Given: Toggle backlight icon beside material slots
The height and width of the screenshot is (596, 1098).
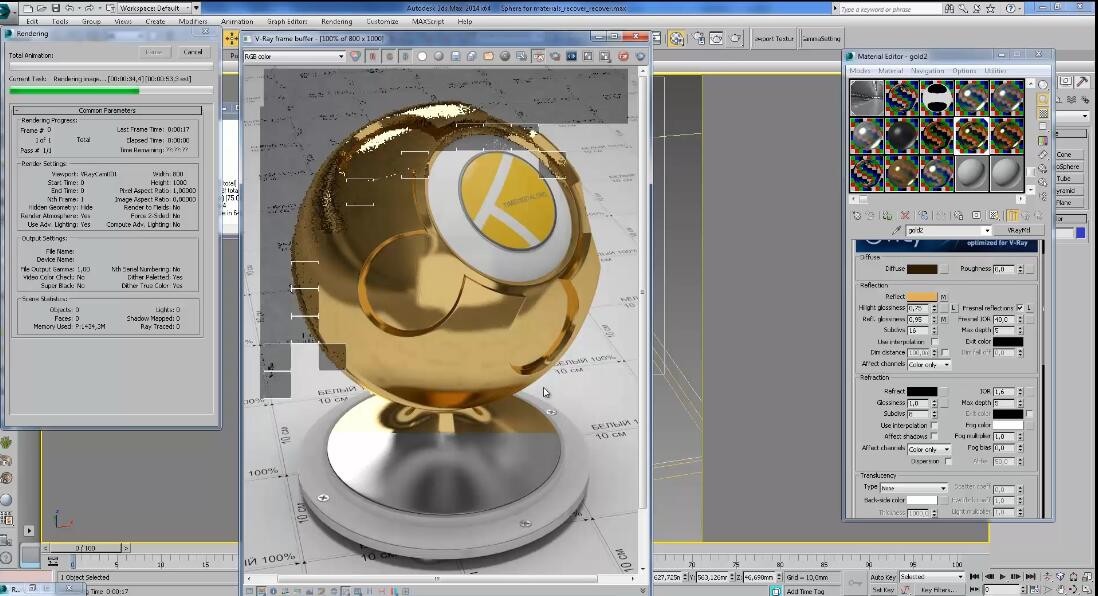Looking at the screenshot, I should (1043, 99).
